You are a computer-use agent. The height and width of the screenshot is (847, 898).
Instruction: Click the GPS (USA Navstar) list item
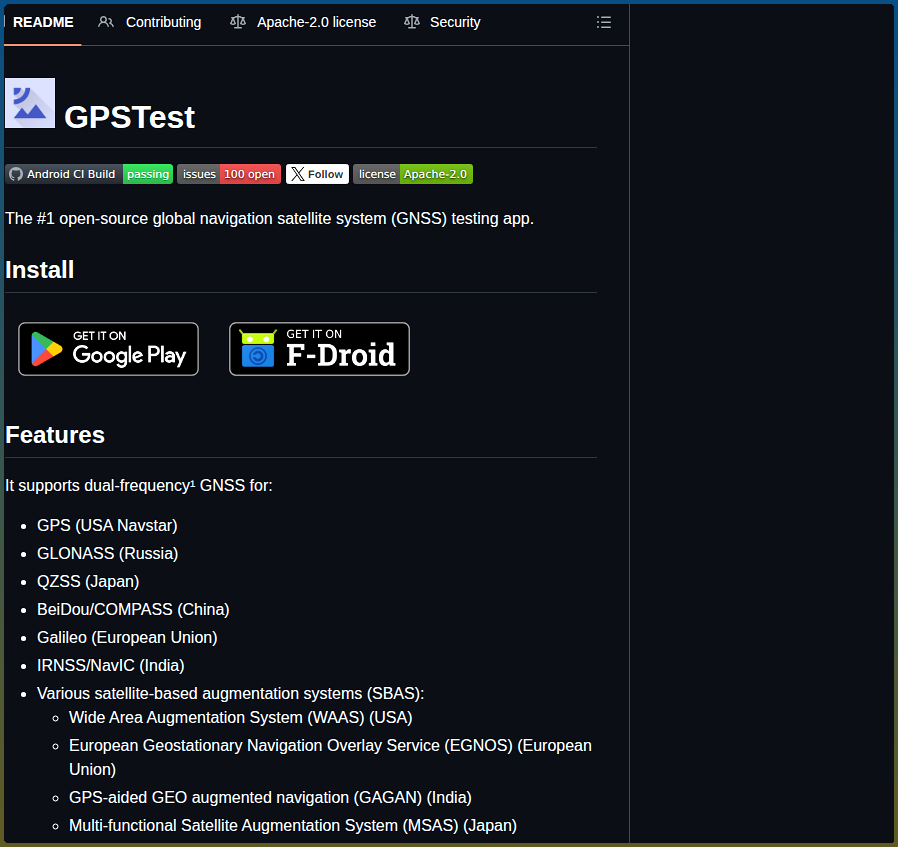click(x=107, y=526)
